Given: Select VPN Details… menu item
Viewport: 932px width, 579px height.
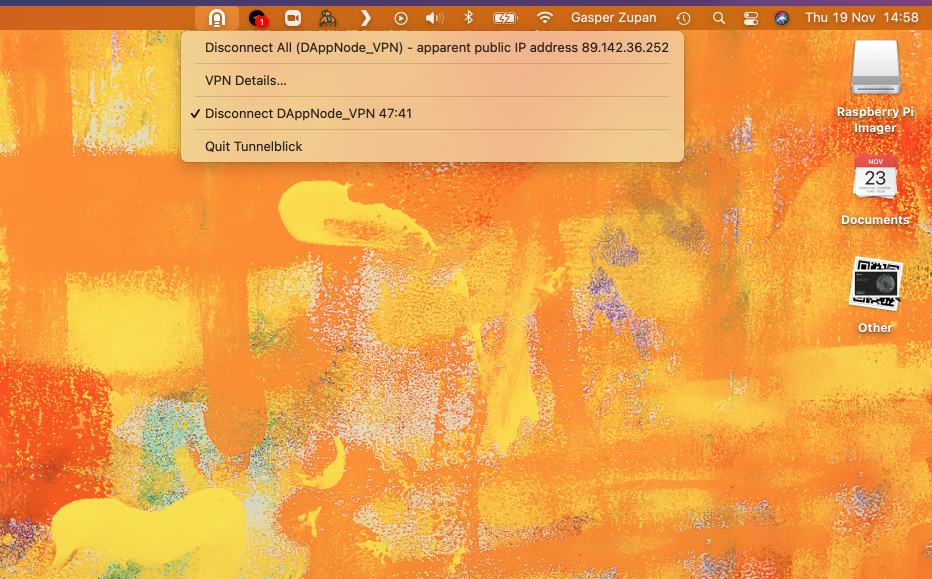Looking at the screenshot, I should pyautogui.click(x=246, y=81).
